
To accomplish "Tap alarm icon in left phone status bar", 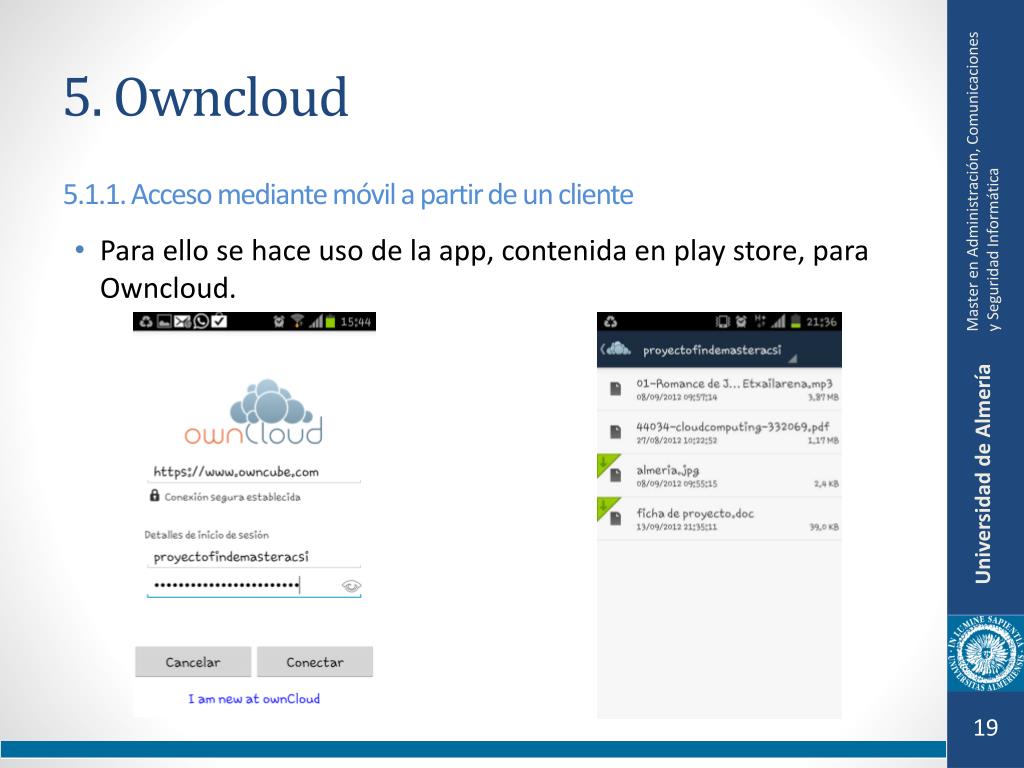I will 279,321.
